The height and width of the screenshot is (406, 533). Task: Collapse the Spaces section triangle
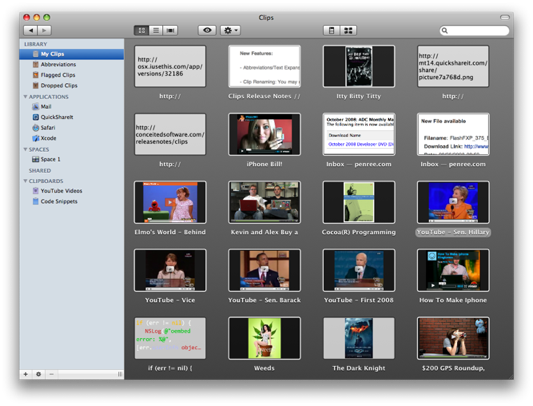[25, 149]
